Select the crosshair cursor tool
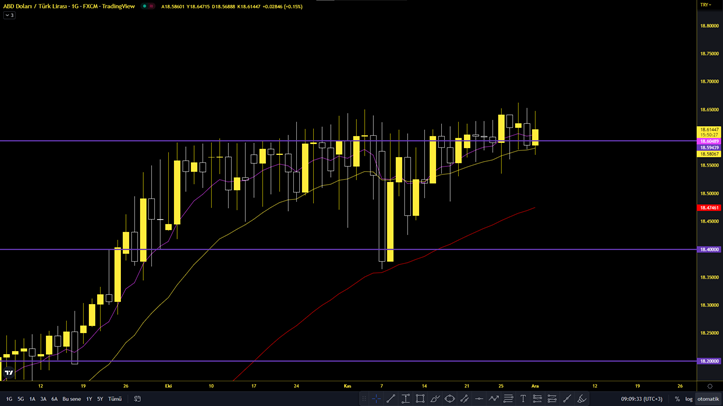Viewport: 723px width, 406px height. coord(376,399)
